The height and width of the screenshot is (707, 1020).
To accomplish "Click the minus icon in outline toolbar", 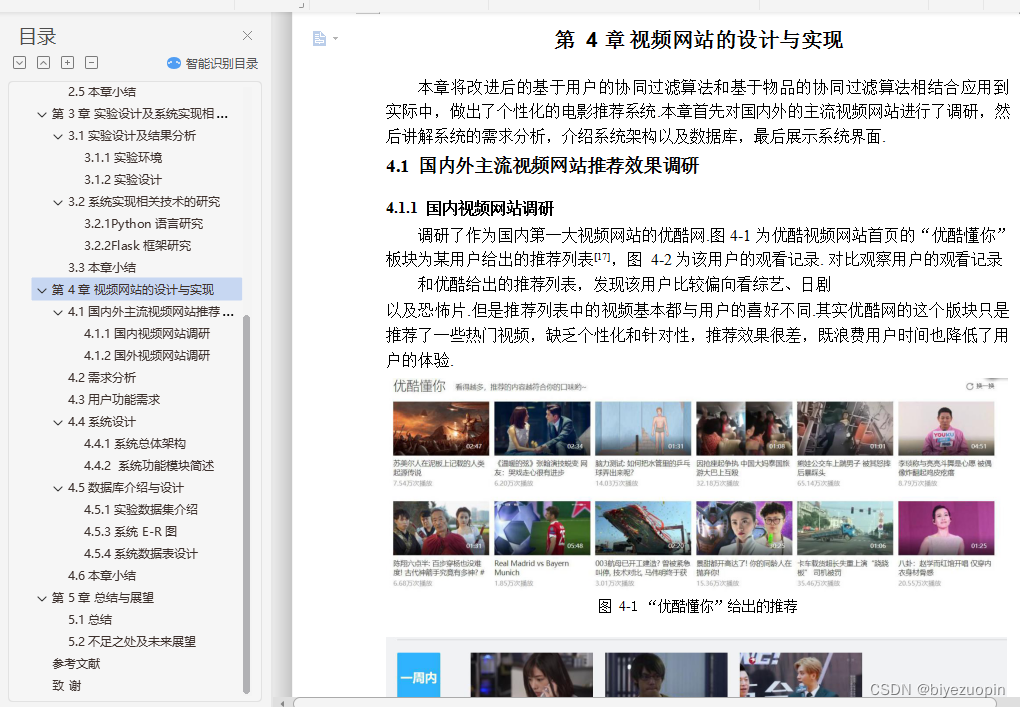I will click(92, 62).
